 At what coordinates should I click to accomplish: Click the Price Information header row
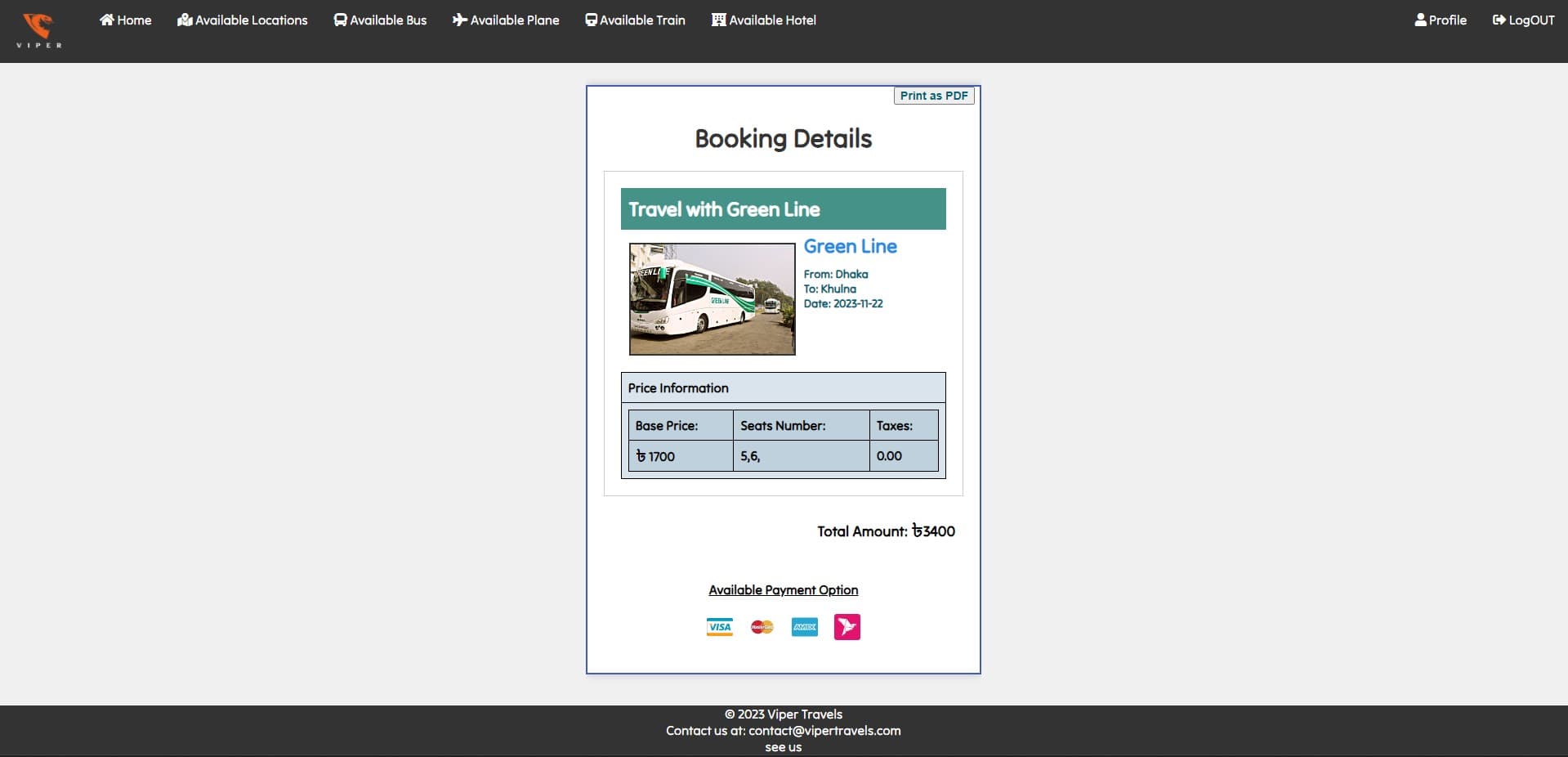[x=784, y=388]
